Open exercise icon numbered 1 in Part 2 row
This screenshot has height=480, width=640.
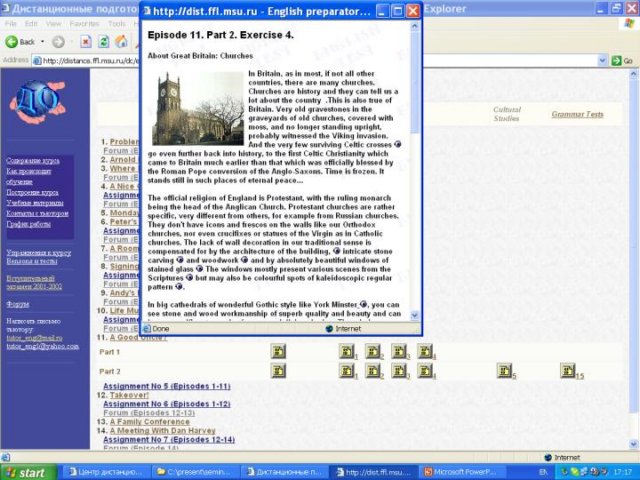coord(347,371)
